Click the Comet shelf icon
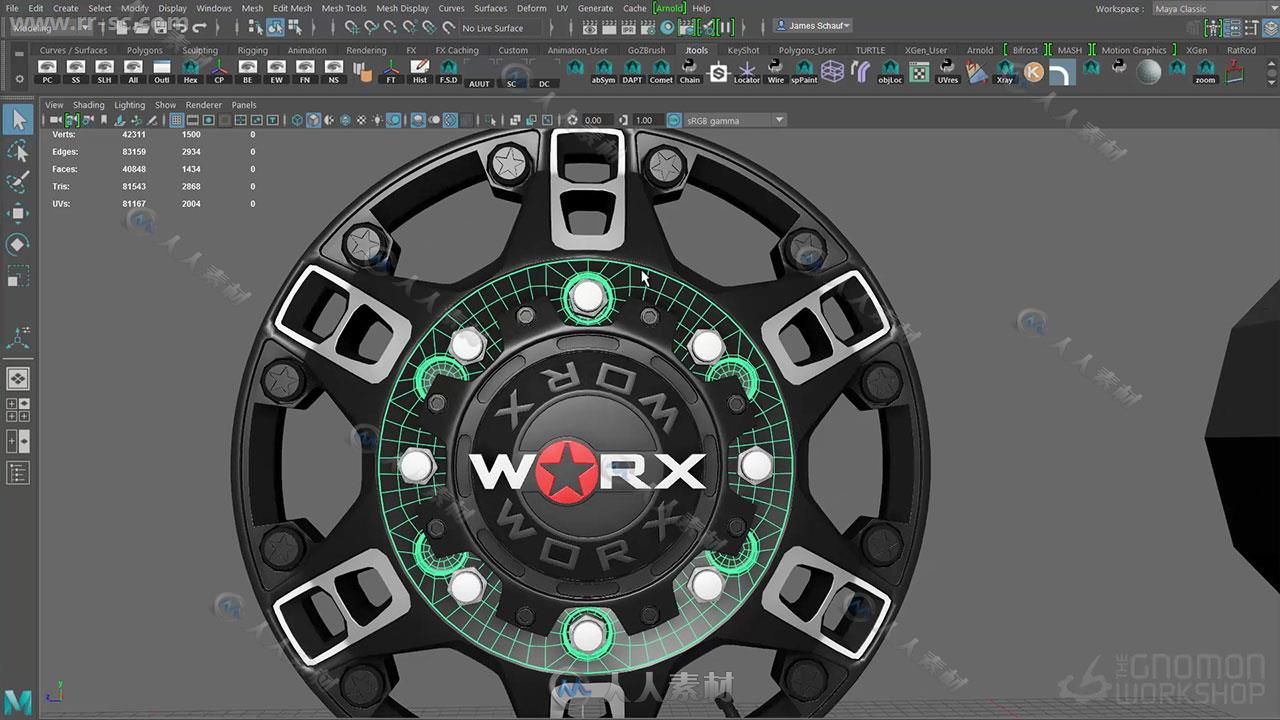This screenshot has width=1280, height=720. tap(661, 71)
